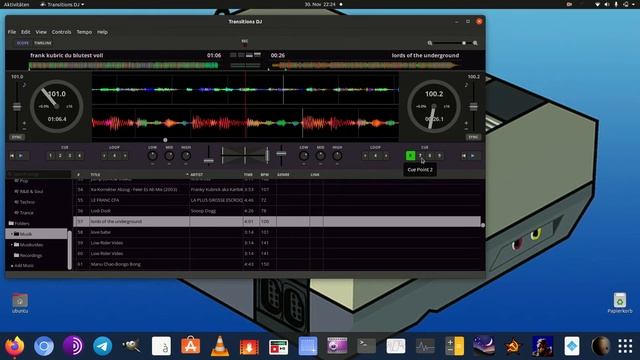Toggle the left deck 4-beat loop

pos(115,156)
